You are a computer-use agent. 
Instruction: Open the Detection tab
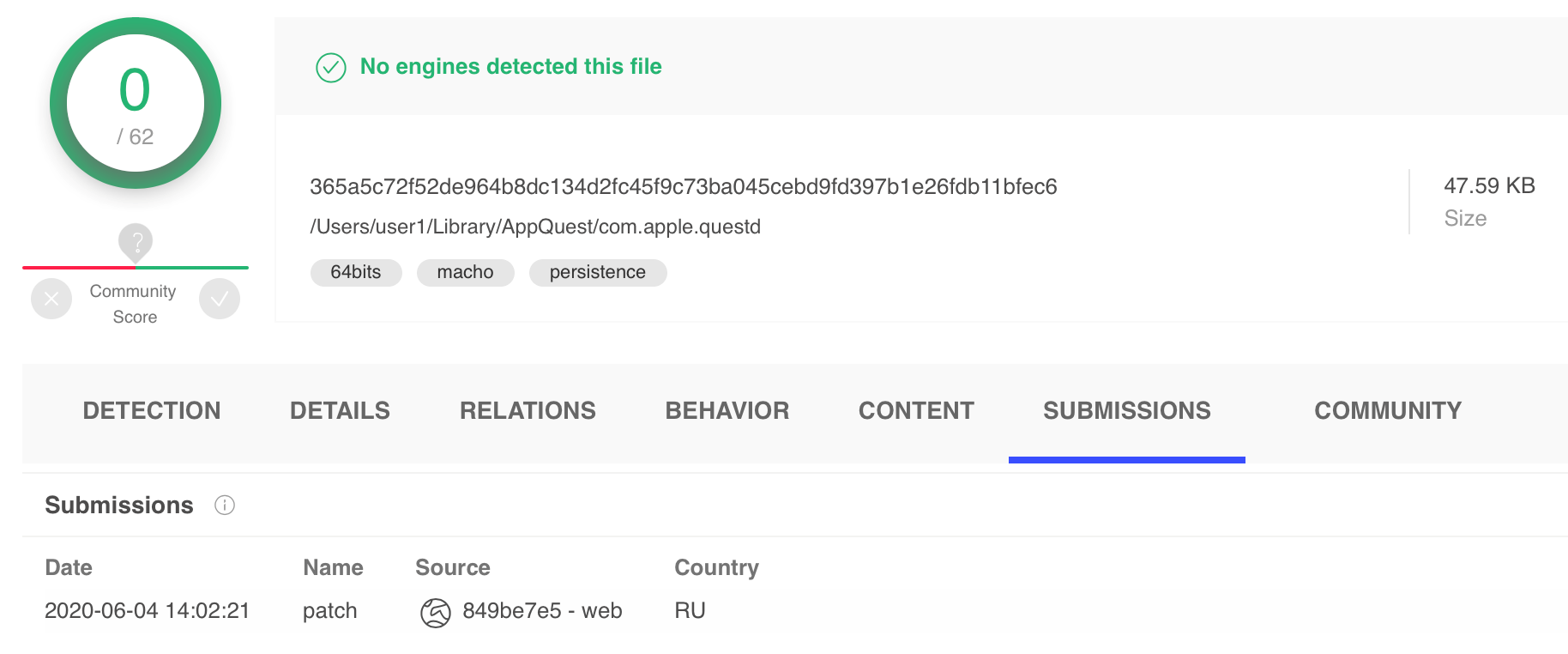pos(152,411)
